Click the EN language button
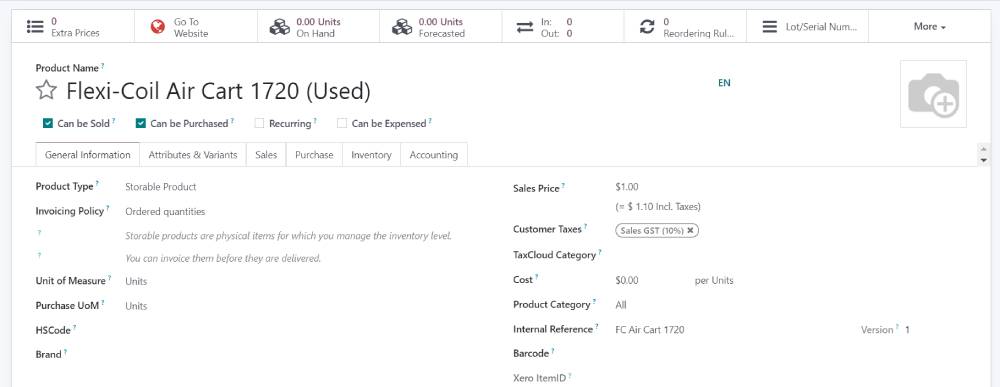This screenshot has width=1000, height=387. click(x=724, y=83)
